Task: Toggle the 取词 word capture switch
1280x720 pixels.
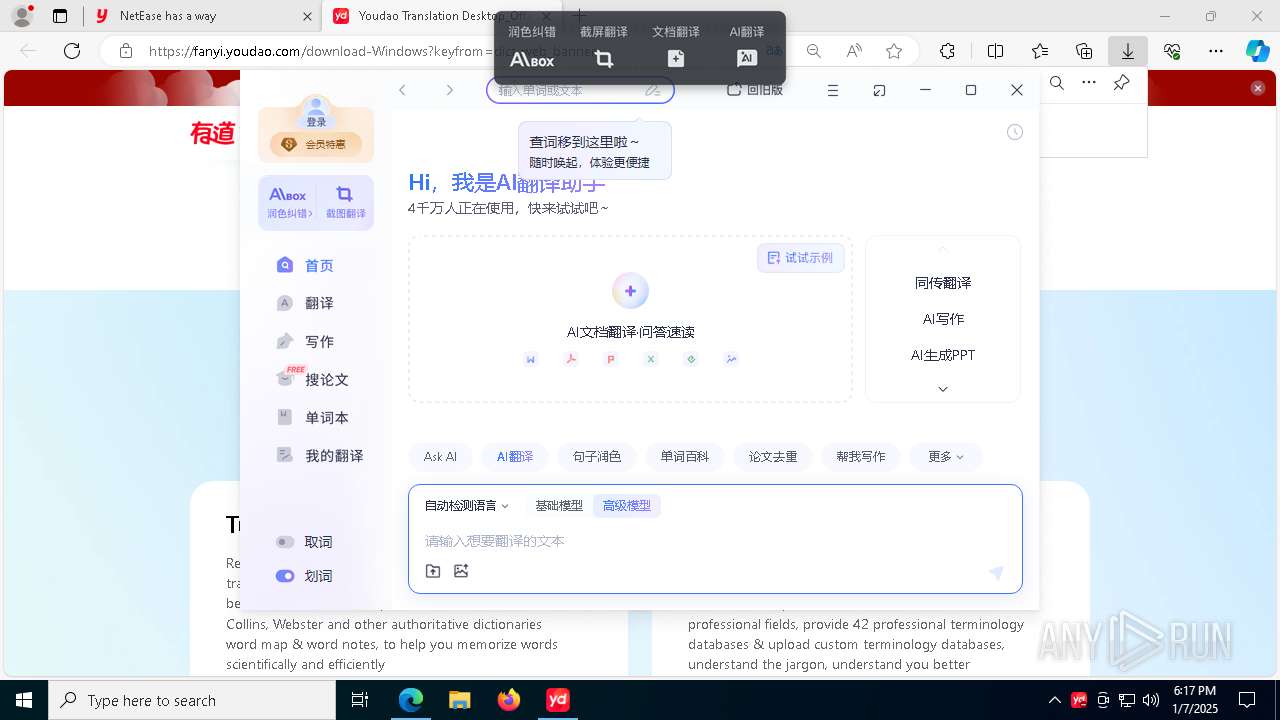Action: pyautogui.click(x=285, y=542)
